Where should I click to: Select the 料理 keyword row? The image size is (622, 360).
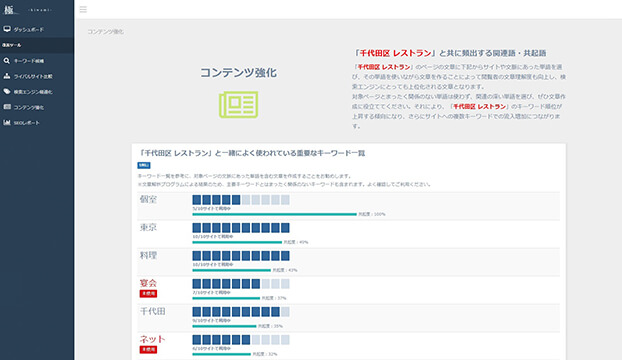(348, 262)
